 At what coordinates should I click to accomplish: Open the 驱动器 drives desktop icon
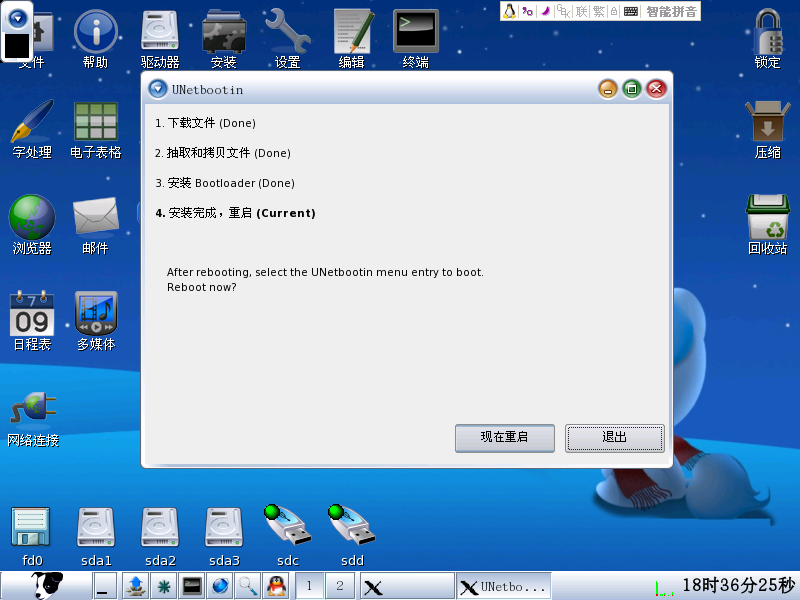point(160,39)
